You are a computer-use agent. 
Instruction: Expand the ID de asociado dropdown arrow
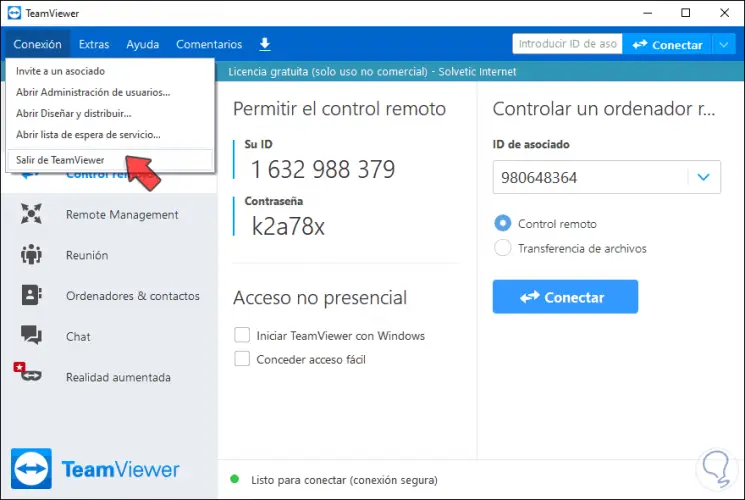(703, 177)
